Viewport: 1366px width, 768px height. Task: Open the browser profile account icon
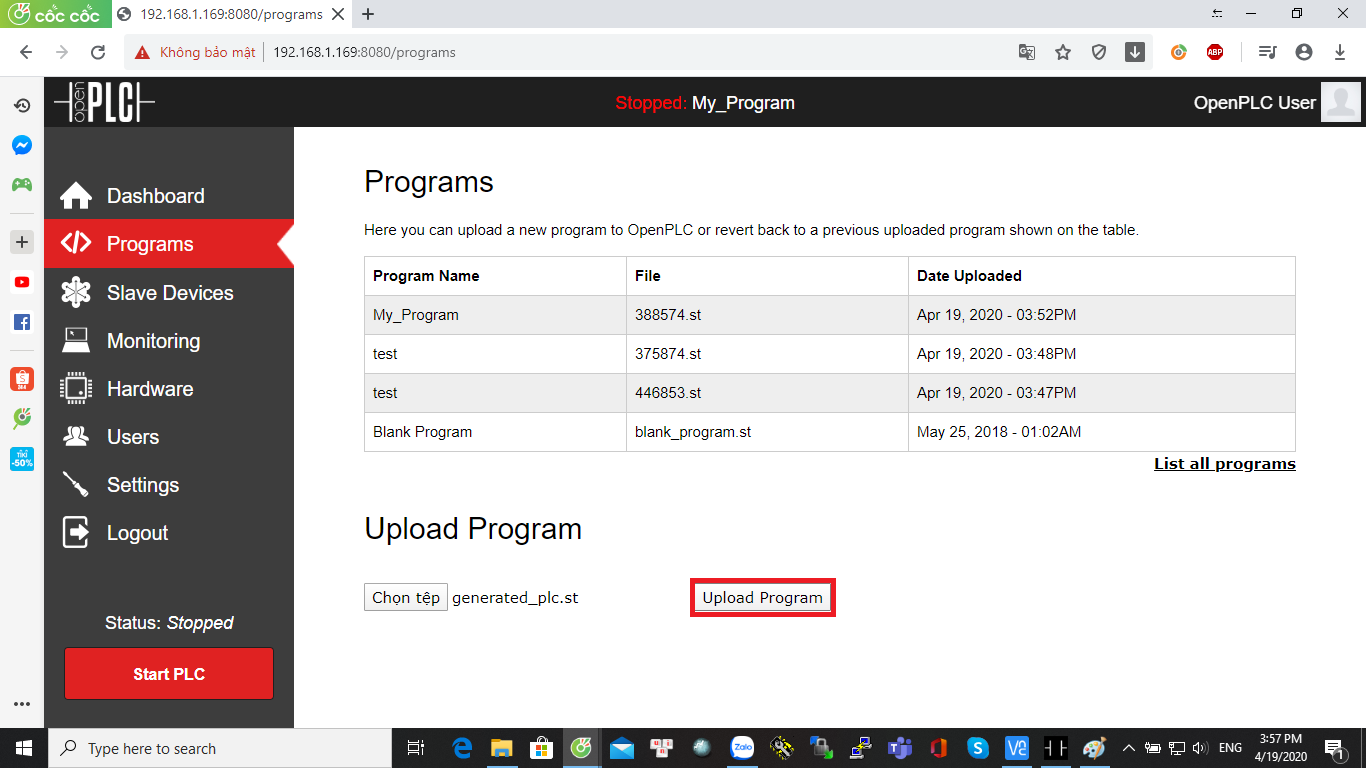click(x=1303, y=52)
